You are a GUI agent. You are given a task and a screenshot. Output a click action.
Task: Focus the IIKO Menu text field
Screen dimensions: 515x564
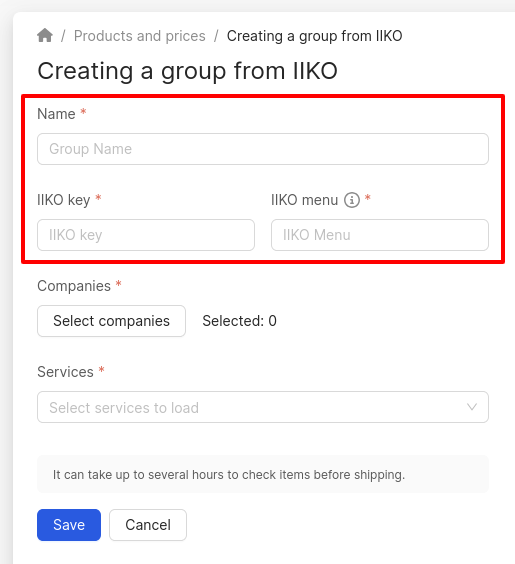[380, 235]
